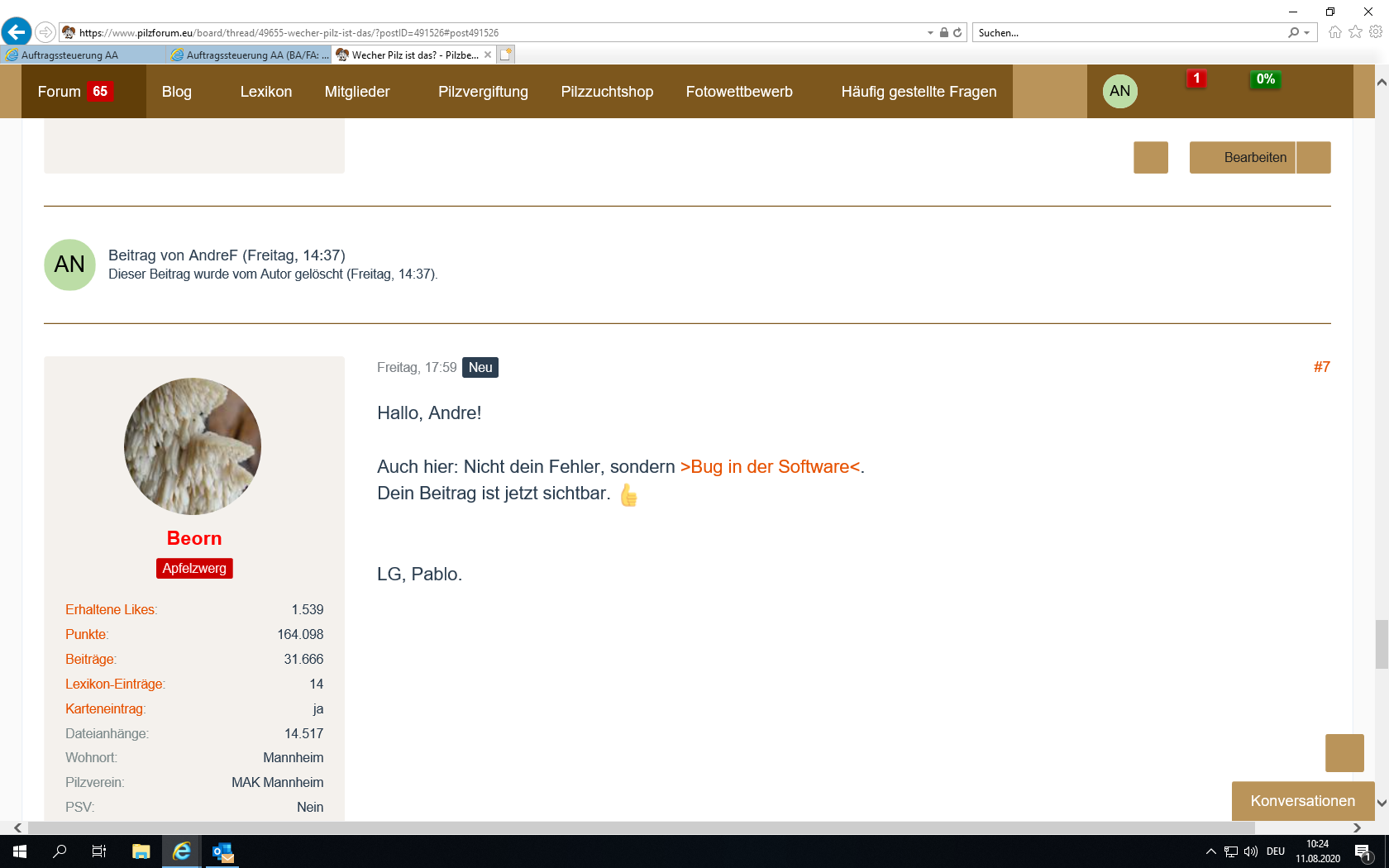Expand the search provider dropdown arrow
The height and width of the screenshot is (868, 1389).
tap(1307, 33)
